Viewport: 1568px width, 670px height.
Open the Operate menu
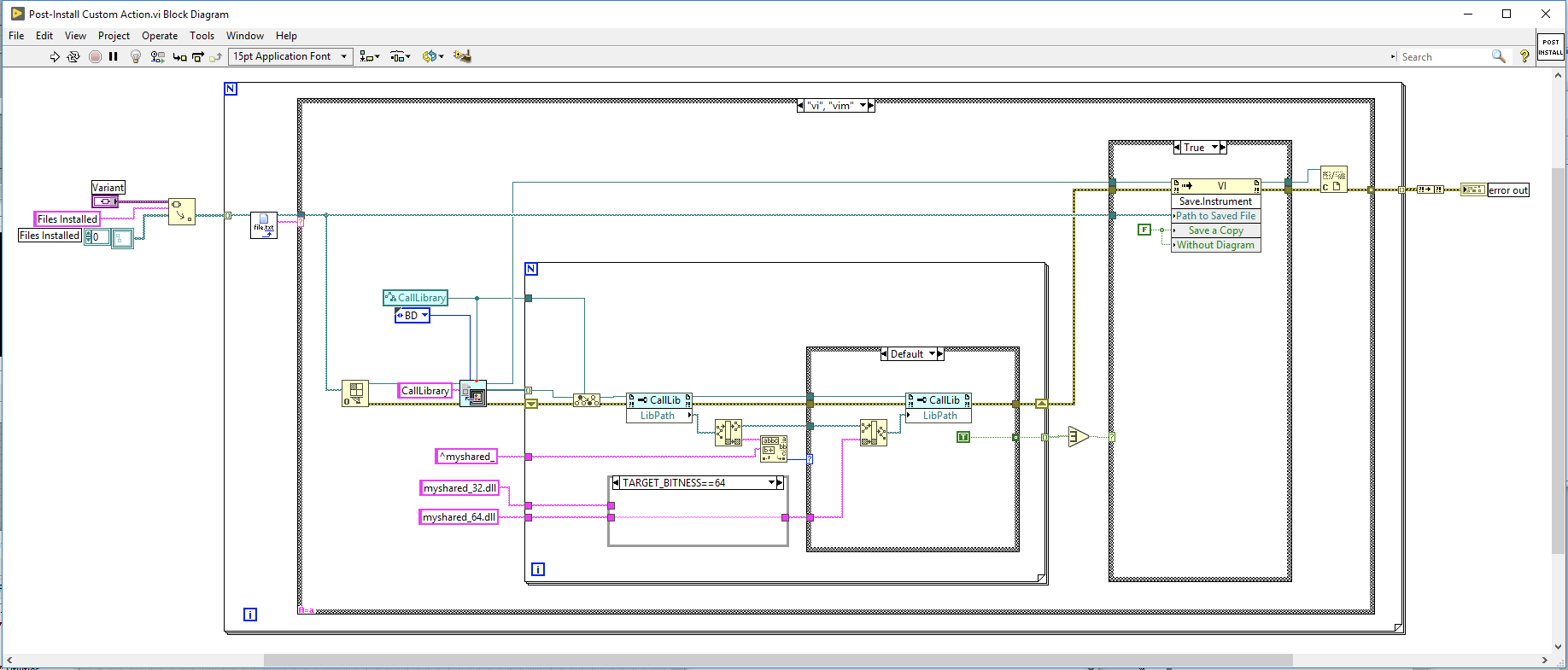tap(160, 36)
